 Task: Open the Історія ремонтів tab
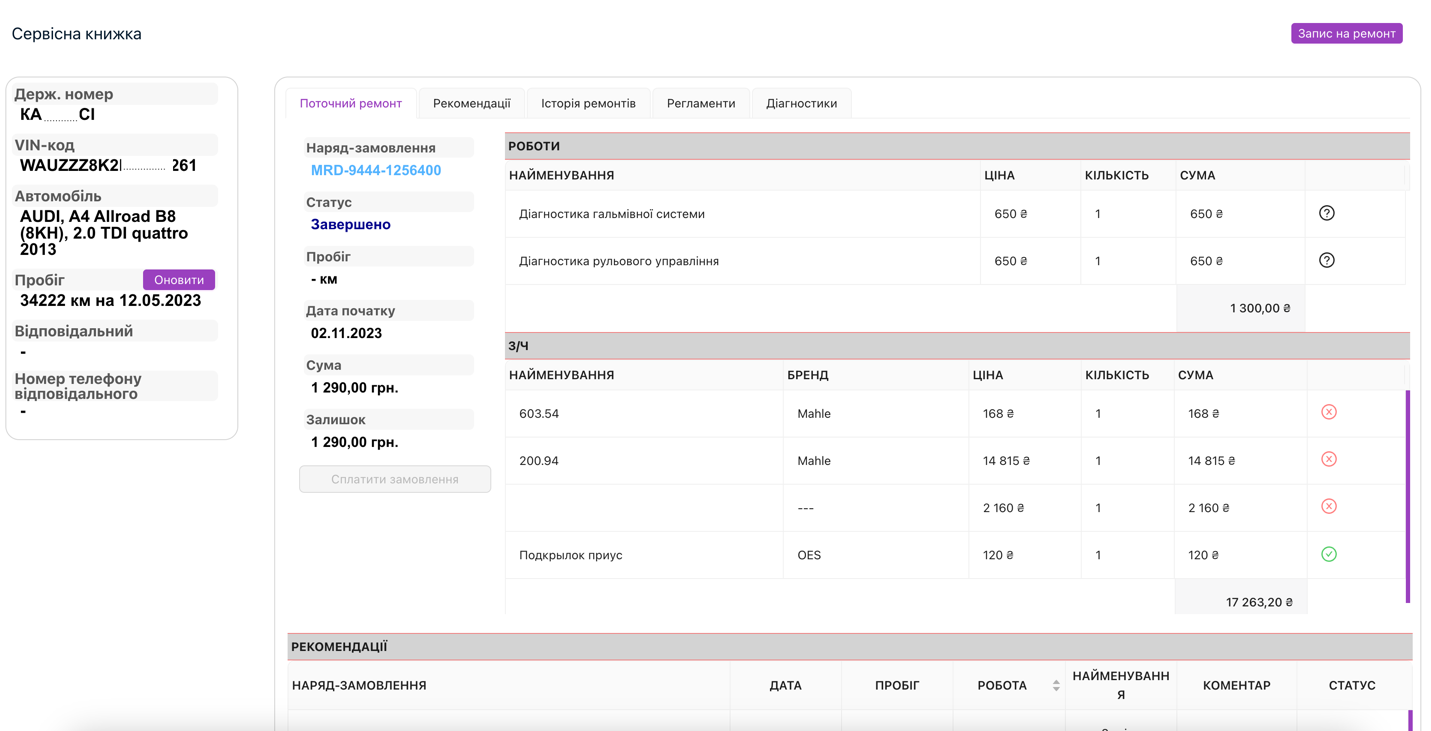point(588,103)
